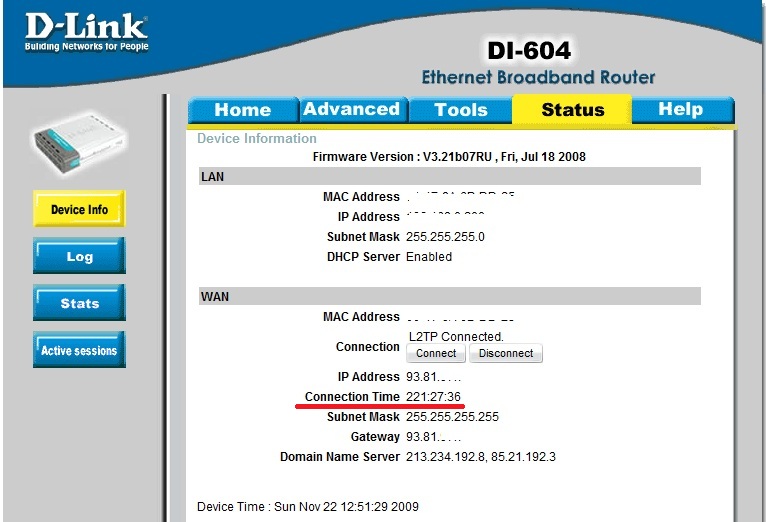The height and width of the screenshot is (522, 766).
Task: Click LAN Subnet Mask value 255.255.255.0
Action: [x=445, y=237]
